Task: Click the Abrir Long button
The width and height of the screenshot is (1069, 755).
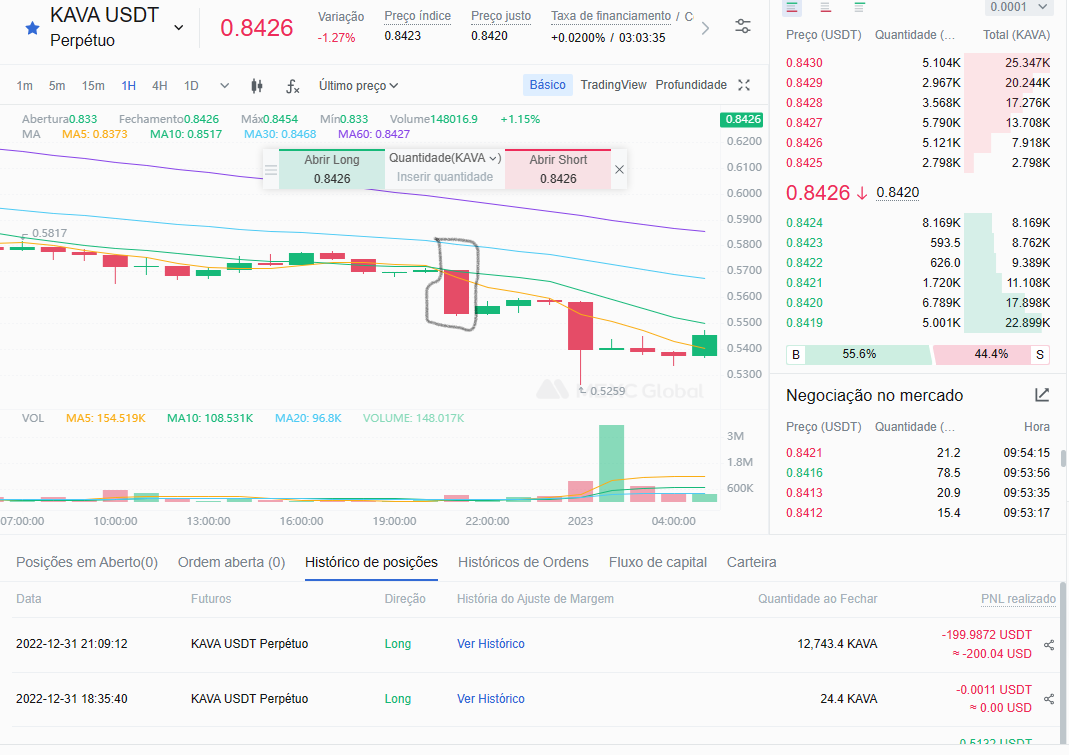Action: (x=332, y=168)
